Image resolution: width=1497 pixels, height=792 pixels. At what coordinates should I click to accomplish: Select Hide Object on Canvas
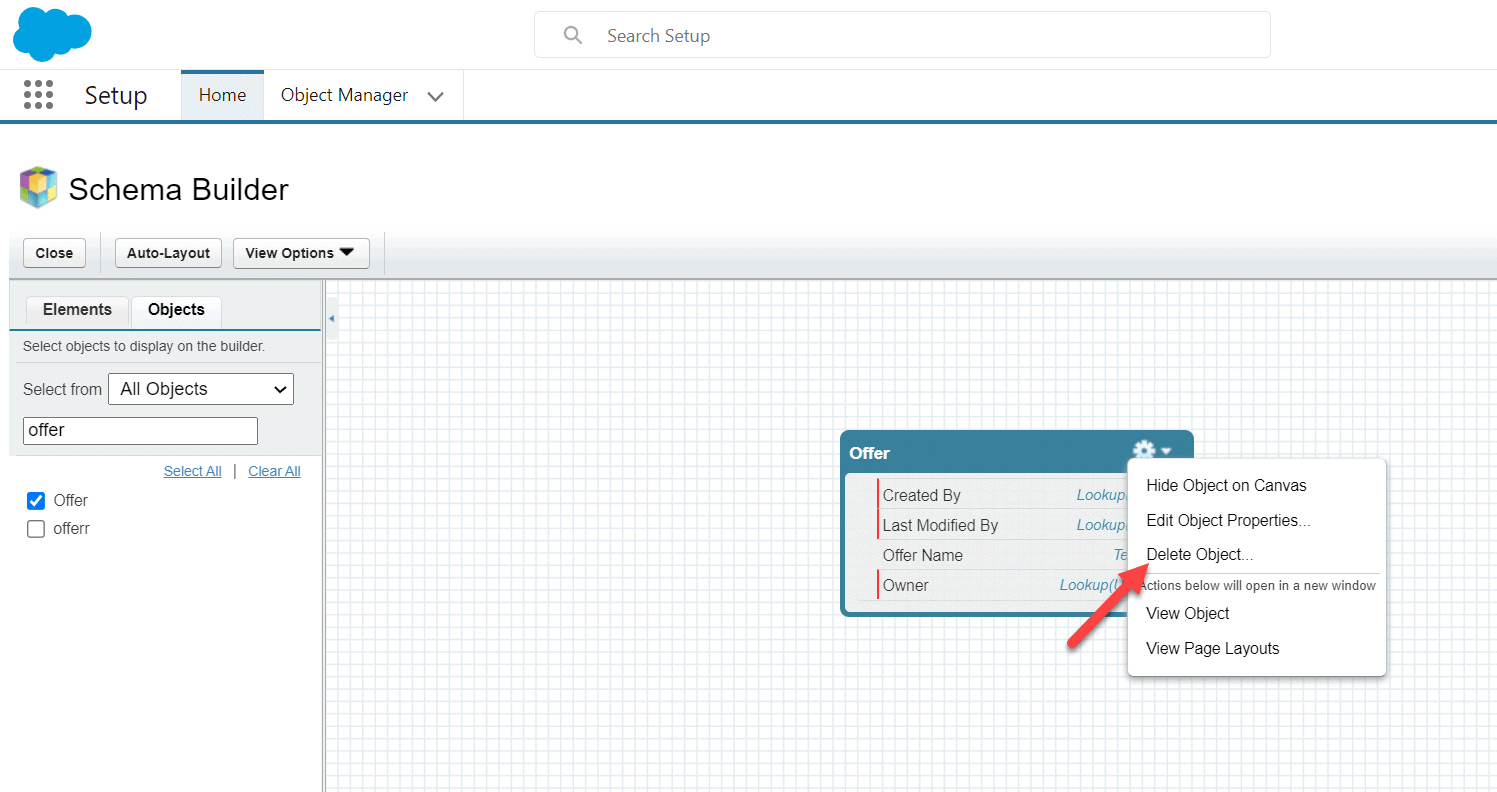point(1226,485)
